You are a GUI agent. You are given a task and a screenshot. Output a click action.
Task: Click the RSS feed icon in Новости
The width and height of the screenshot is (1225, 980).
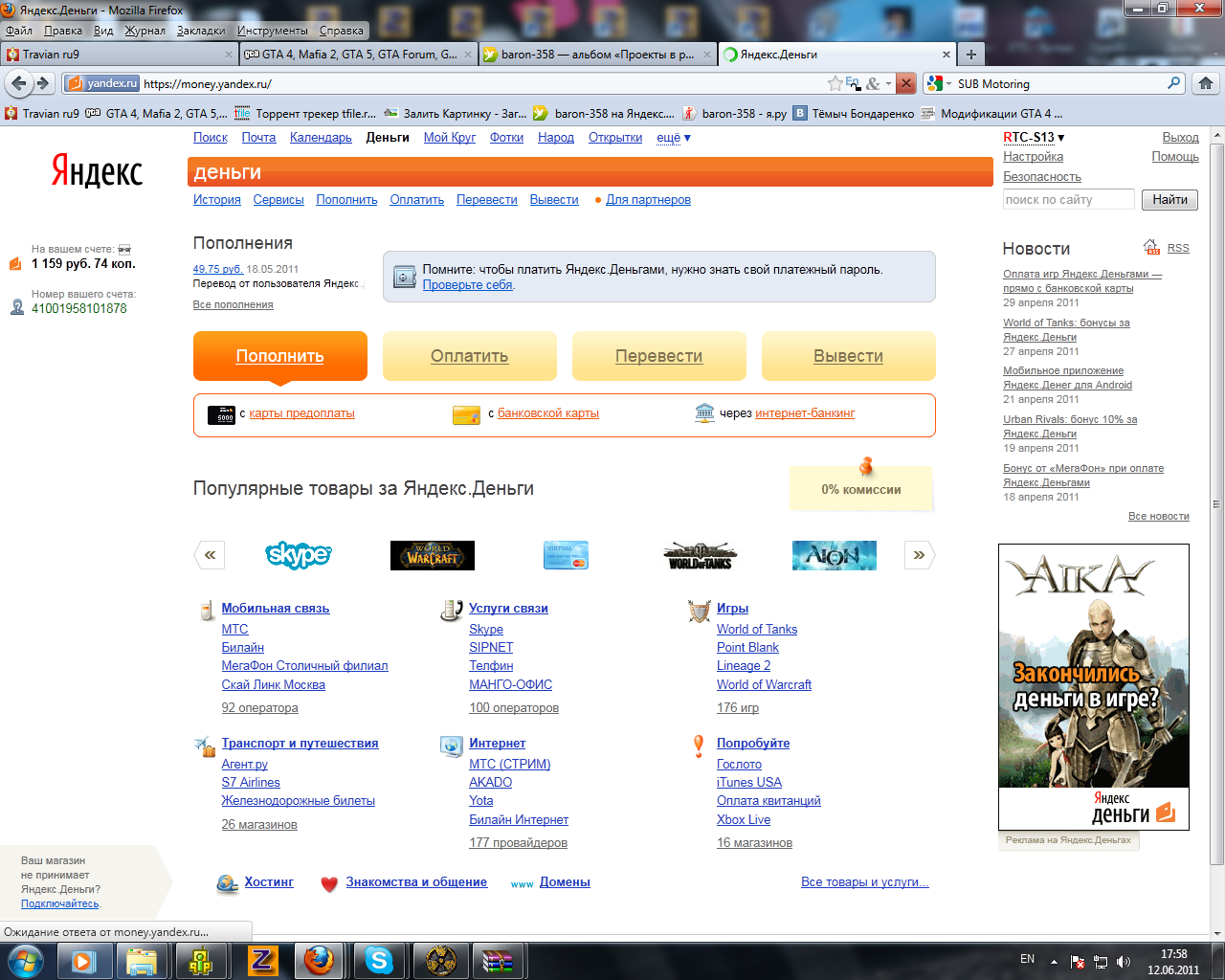click(1151, 248)
